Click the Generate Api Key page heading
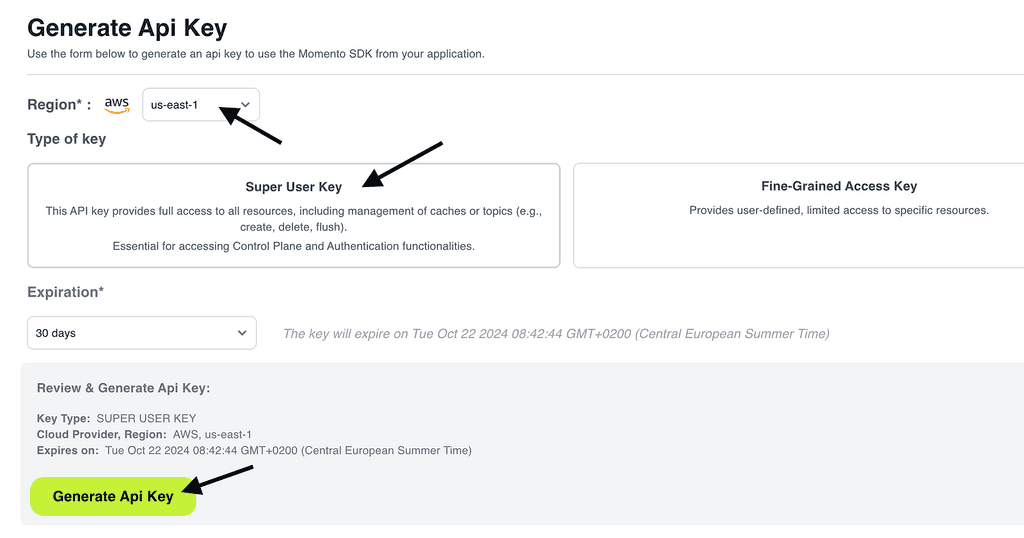Screen dimensions: 1024x538 127,28
